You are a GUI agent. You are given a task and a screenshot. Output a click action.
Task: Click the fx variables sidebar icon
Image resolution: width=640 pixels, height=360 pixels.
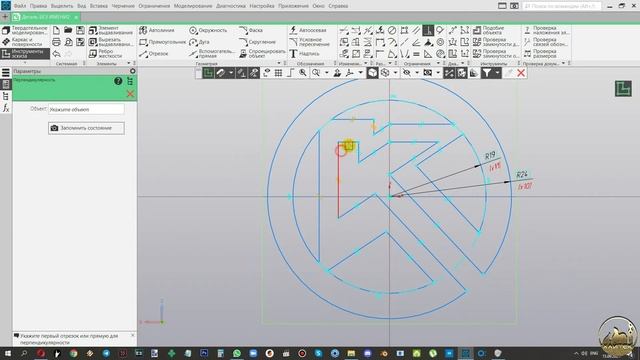tap(6, 108)
